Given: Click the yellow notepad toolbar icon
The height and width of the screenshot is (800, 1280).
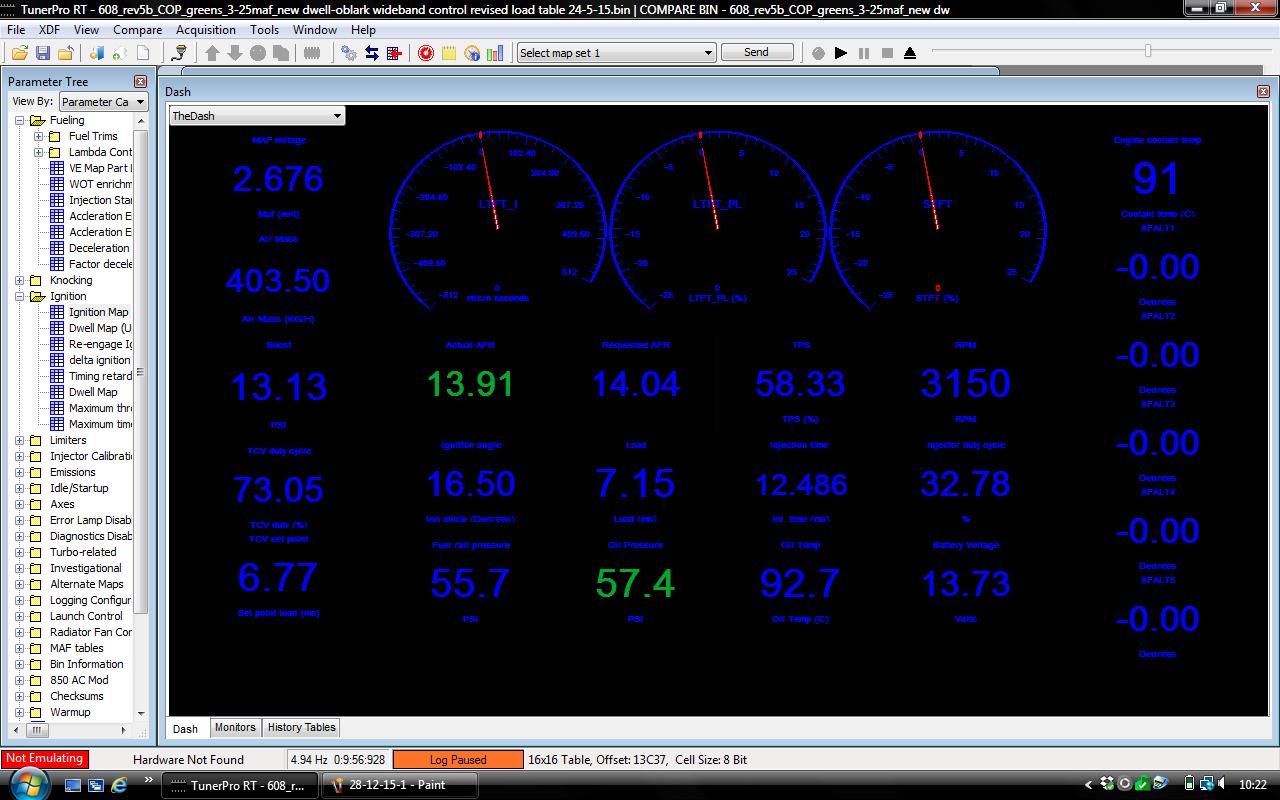Looking at the screenshot, I should [449, 53].
